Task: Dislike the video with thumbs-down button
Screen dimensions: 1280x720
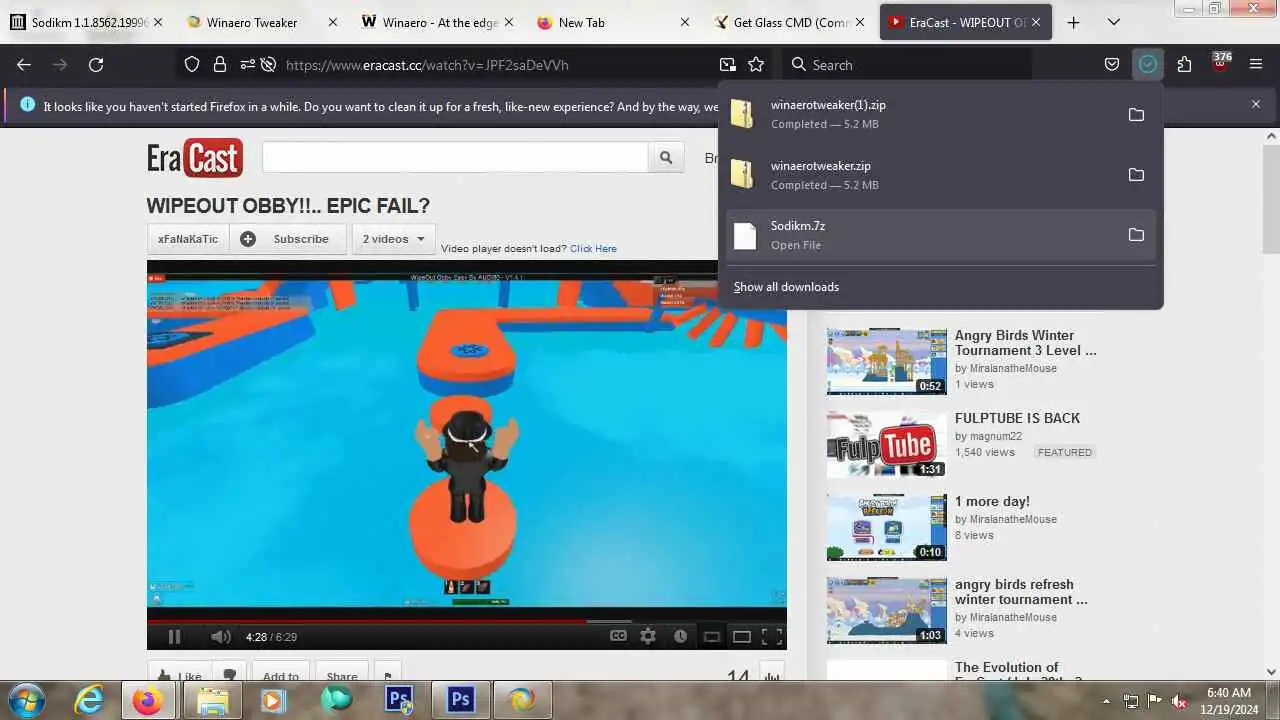Action: coord(229,676)
